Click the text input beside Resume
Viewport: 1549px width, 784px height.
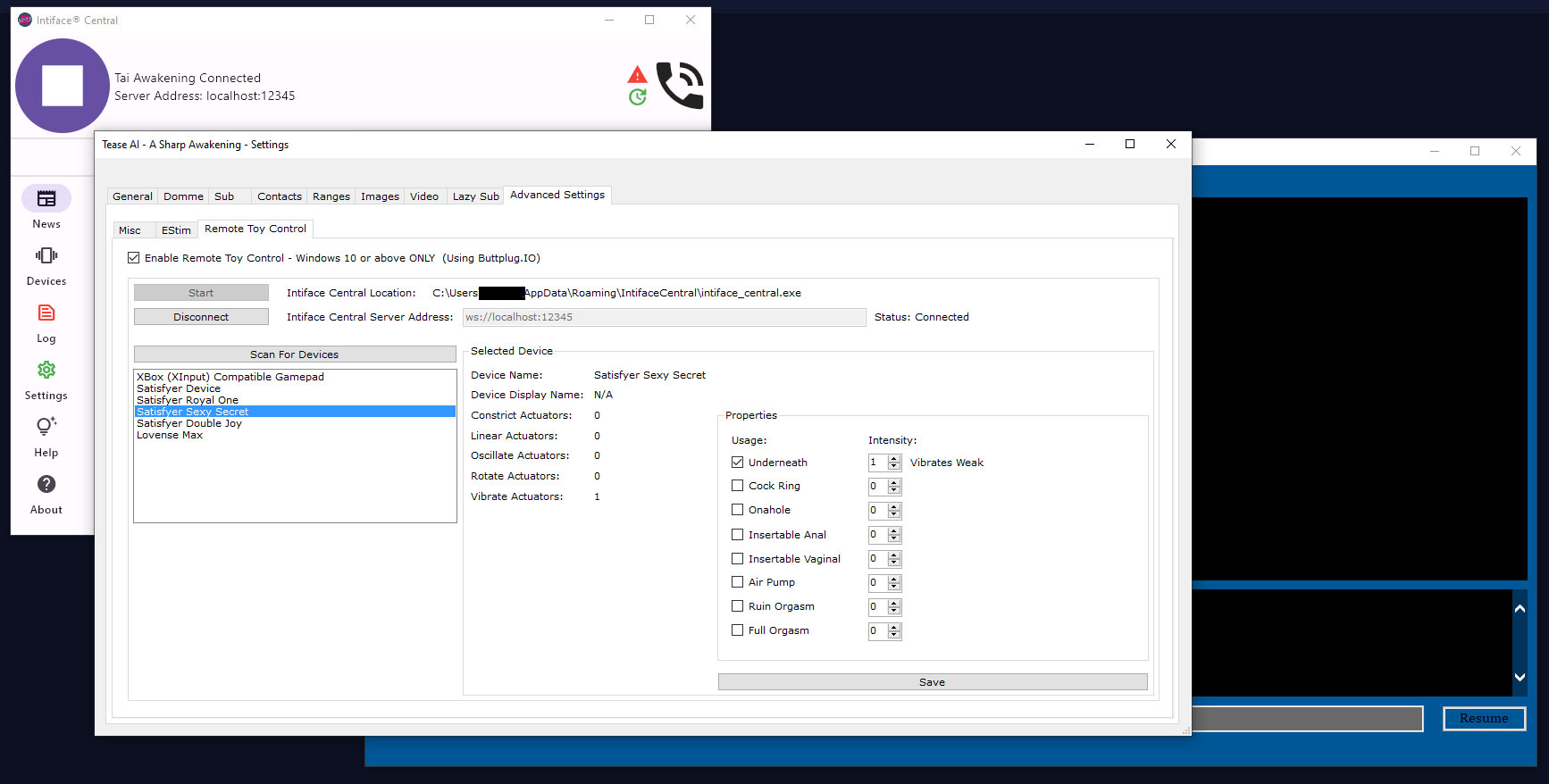pyautogui.click(x=1307, y=719)
